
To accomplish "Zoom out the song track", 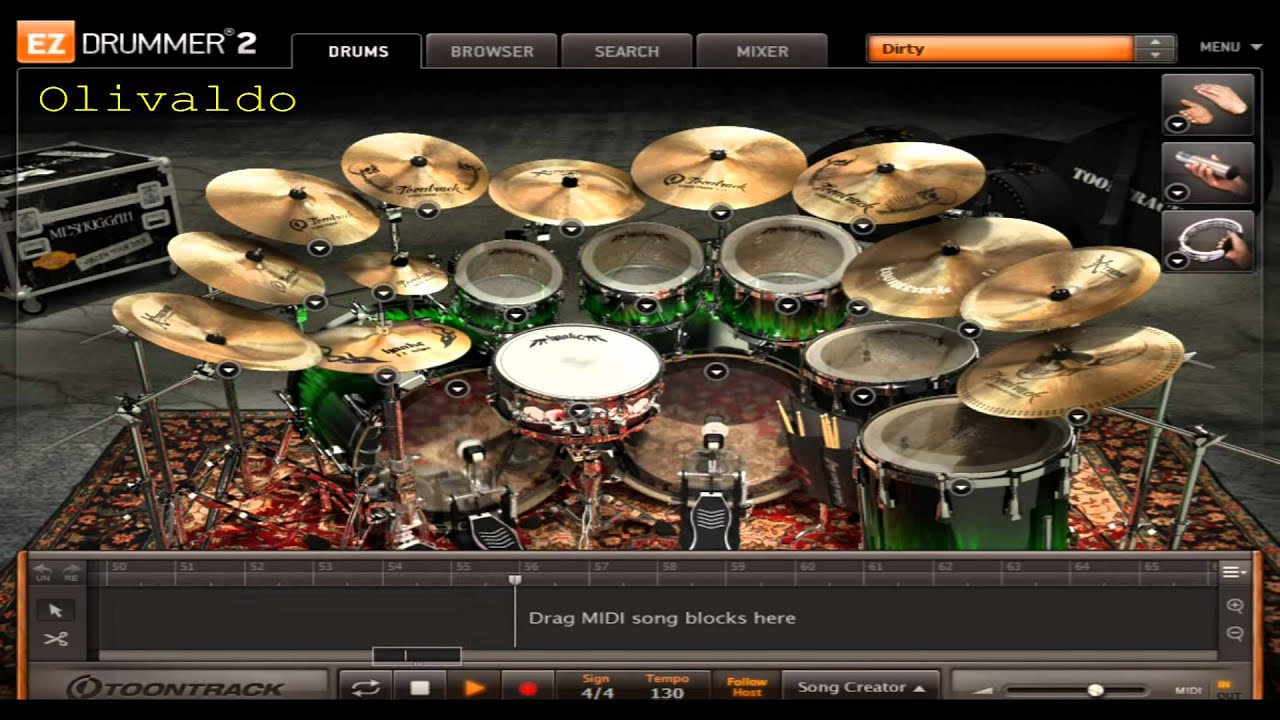I will pyautogui.click(x=1234, y=633).
